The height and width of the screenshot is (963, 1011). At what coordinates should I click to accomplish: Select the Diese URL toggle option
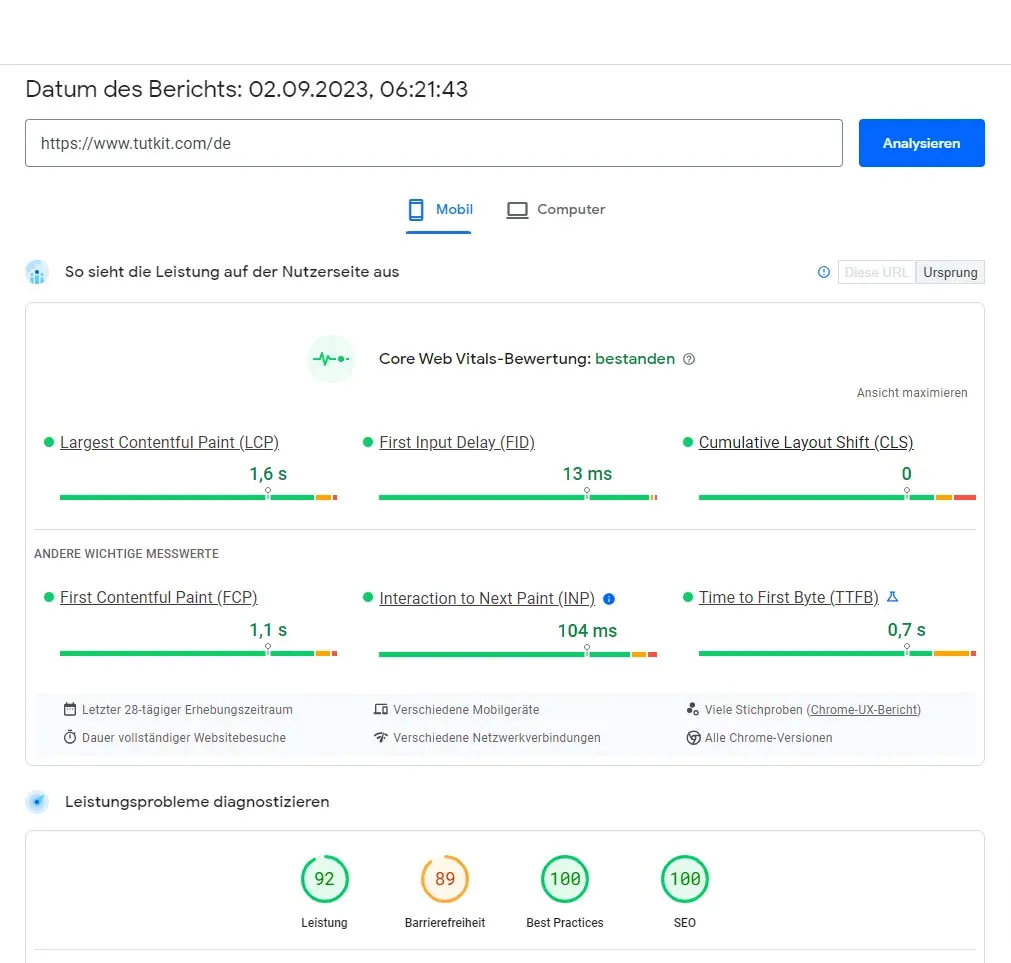click(x=876, y=272)
